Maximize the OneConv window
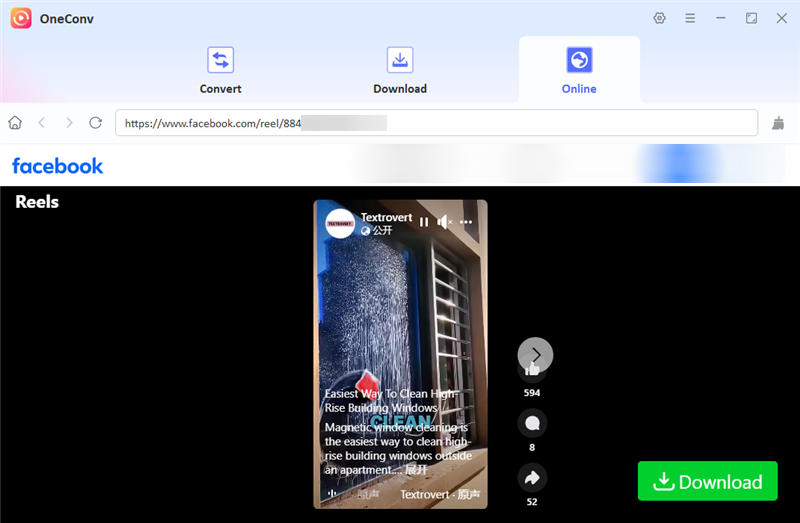 (x=751, y=18)
